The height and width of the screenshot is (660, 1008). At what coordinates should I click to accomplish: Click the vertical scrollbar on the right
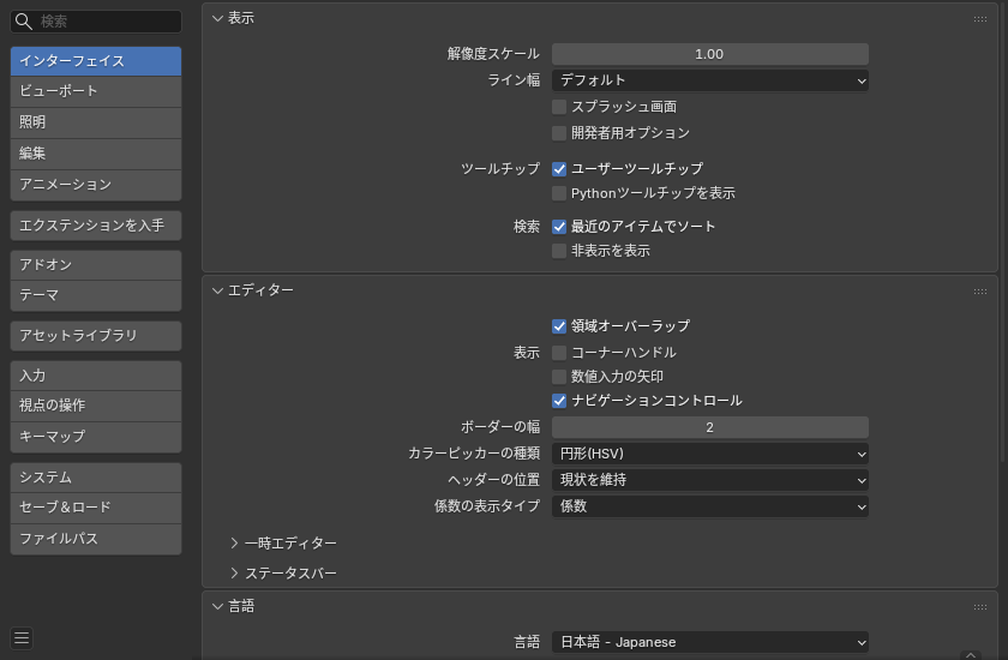click(x=1003, y=231)
